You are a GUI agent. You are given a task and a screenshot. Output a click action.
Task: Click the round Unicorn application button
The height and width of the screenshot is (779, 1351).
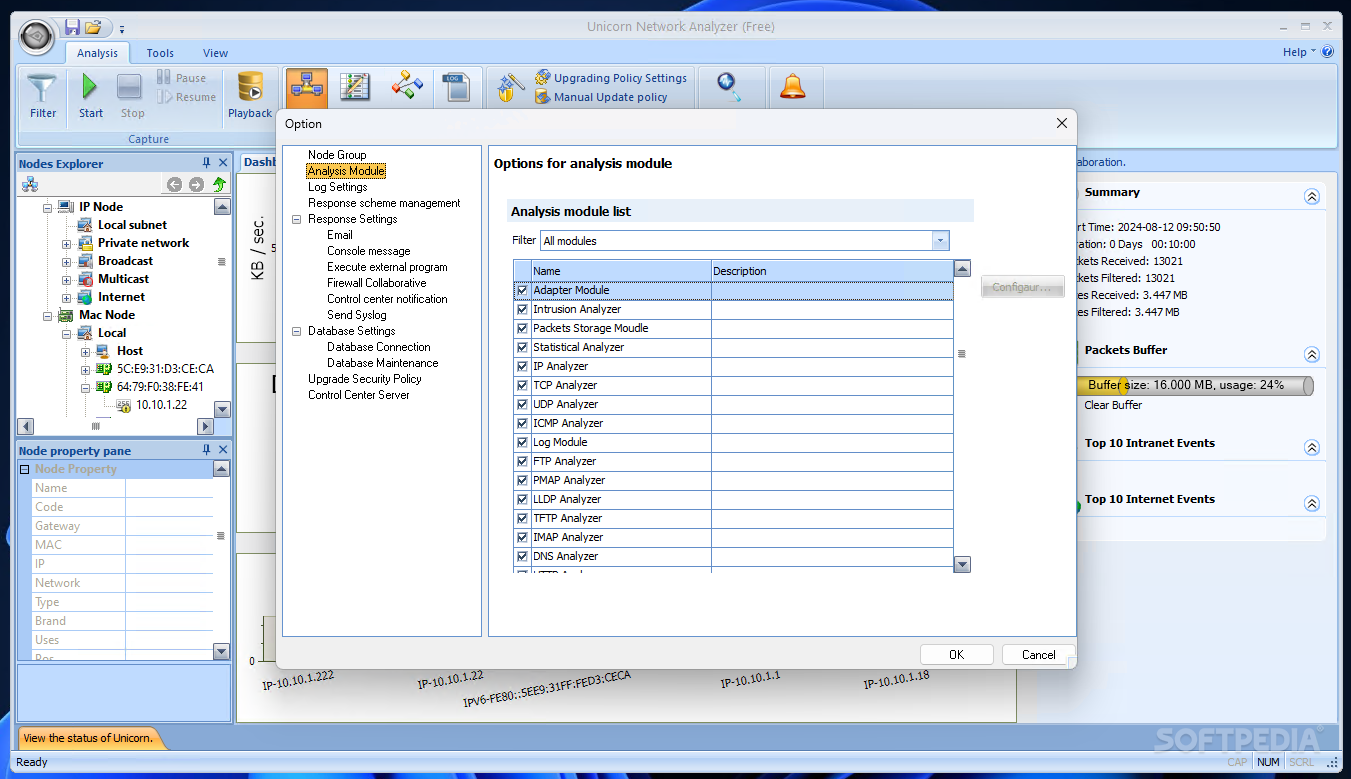click(x=37, y=36)
